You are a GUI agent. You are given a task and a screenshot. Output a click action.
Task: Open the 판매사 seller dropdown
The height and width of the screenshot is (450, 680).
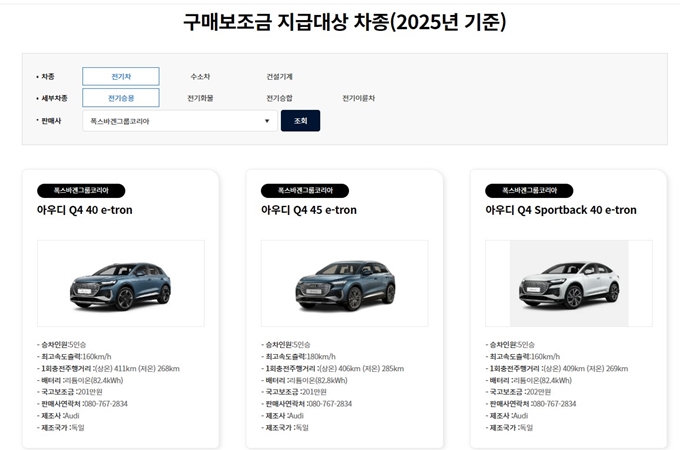coord(180,121)
